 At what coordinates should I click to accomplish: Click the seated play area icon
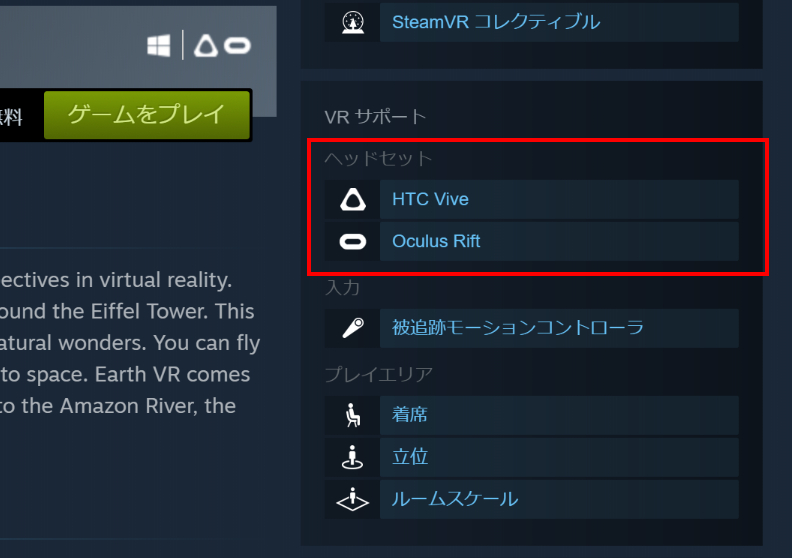[353, 415]
